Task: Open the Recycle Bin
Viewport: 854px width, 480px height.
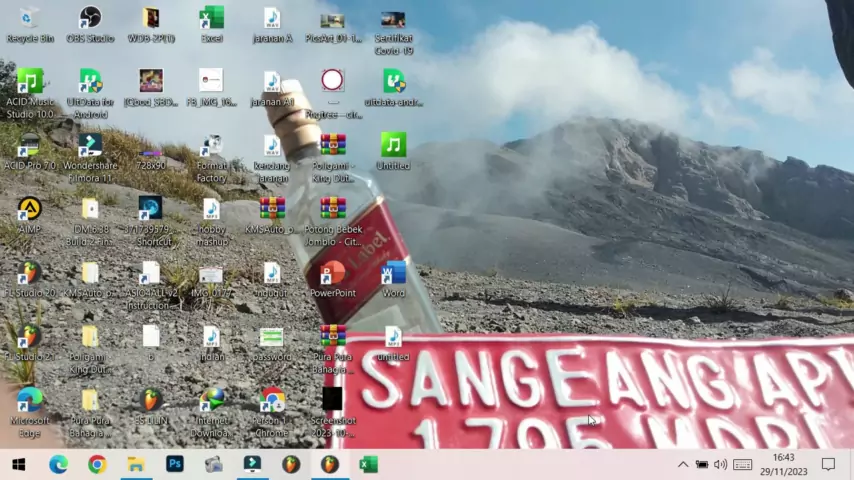Action: (x=30, y=19)
